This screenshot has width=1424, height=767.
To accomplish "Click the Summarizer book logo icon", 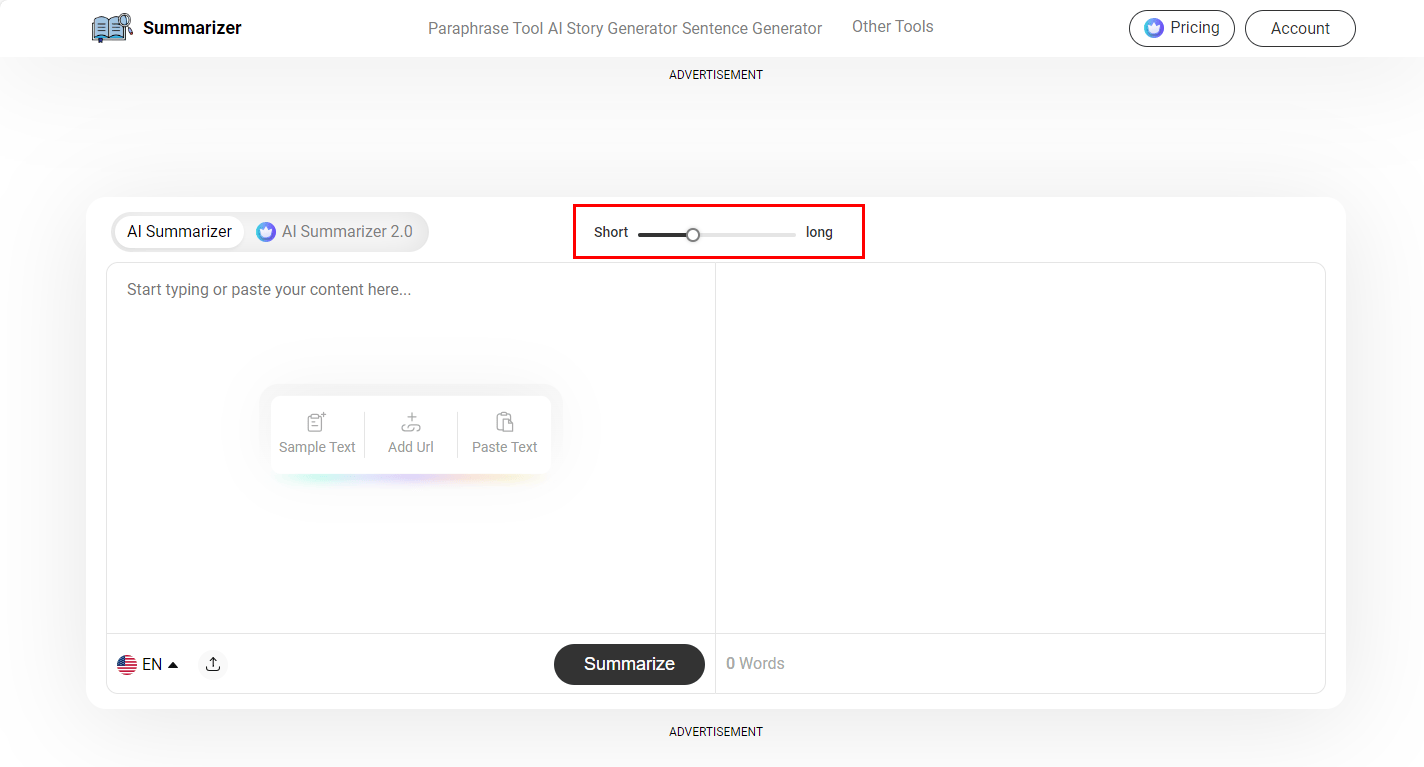I will point(112,28).
